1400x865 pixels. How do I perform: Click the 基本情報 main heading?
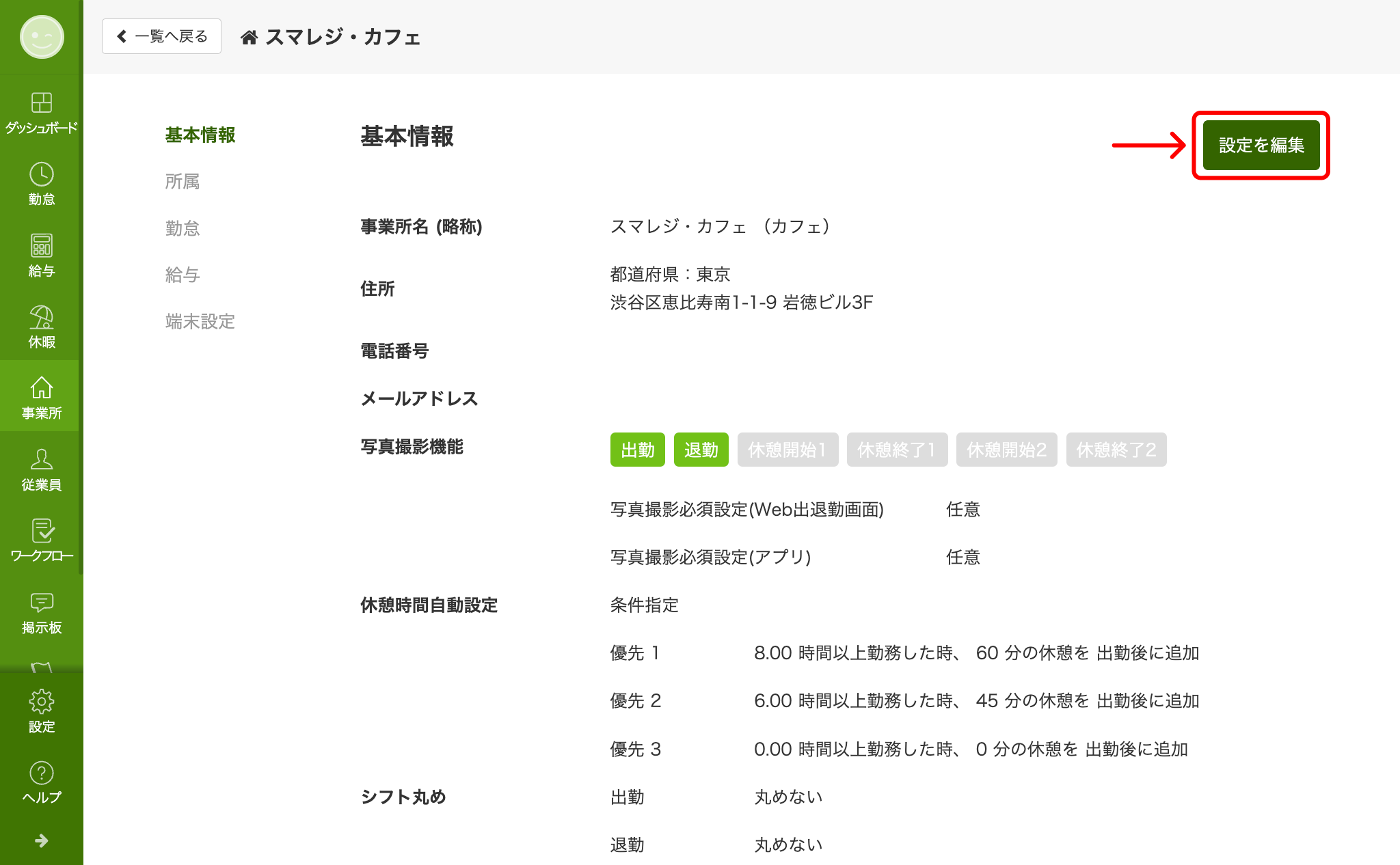click(x=407, y=136)
